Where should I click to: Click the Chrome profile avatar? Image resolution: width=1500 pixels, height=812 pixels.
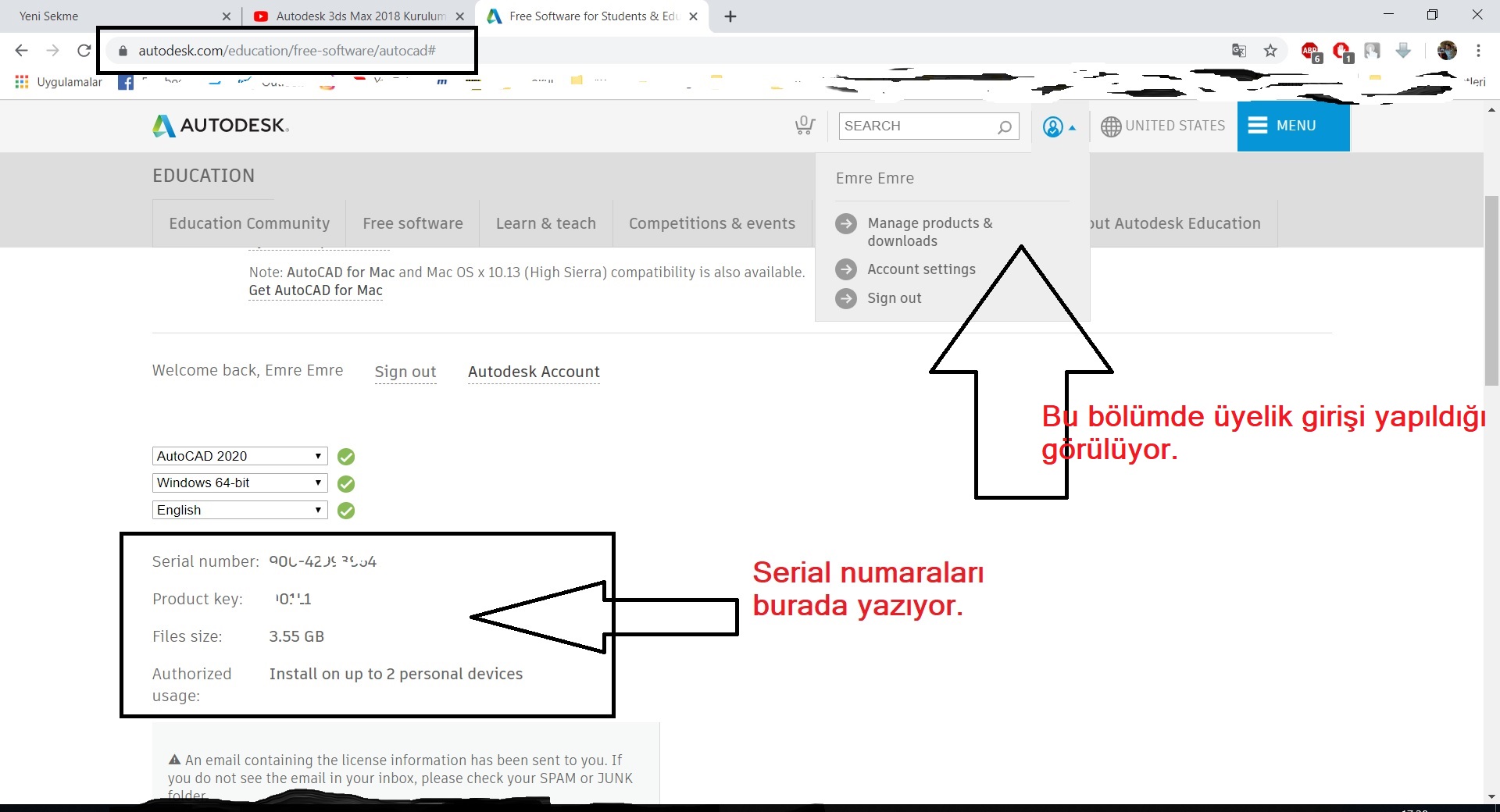[1447, 51]
